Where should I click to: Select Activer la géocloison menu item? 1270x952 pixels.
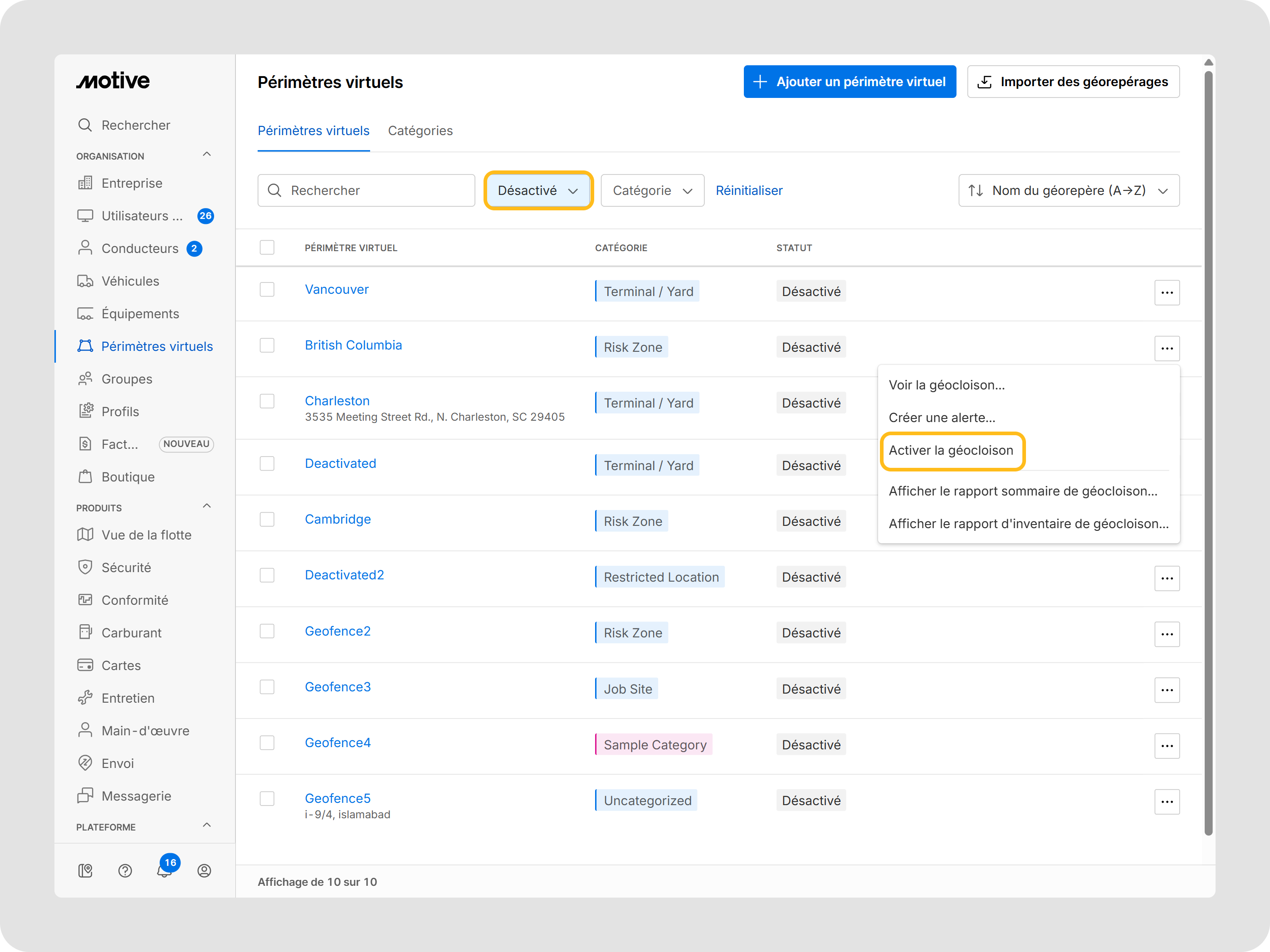click(x=951, y=451)
